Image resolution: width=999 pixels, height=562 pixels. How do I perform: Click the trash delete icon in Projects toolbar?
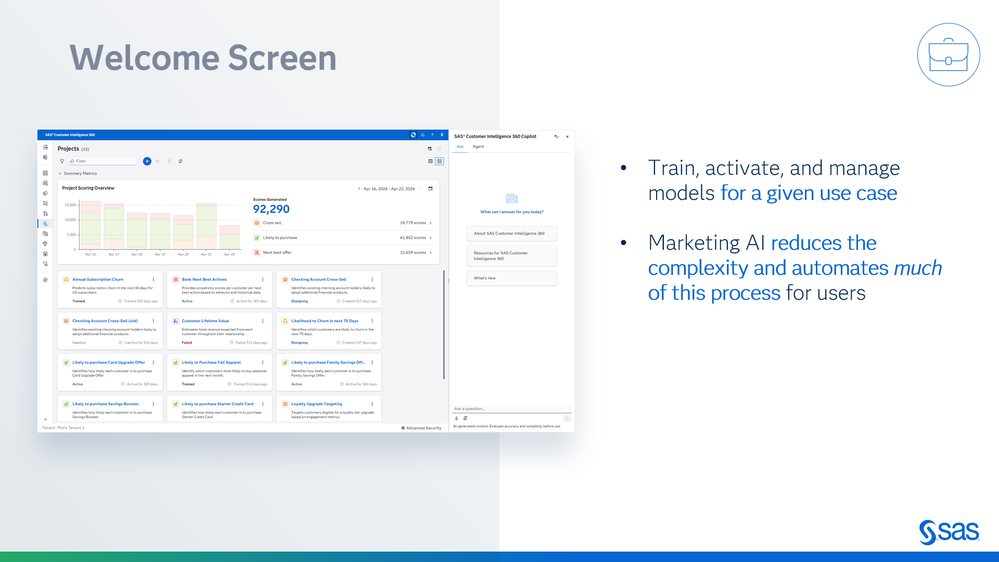coord(169,161)
